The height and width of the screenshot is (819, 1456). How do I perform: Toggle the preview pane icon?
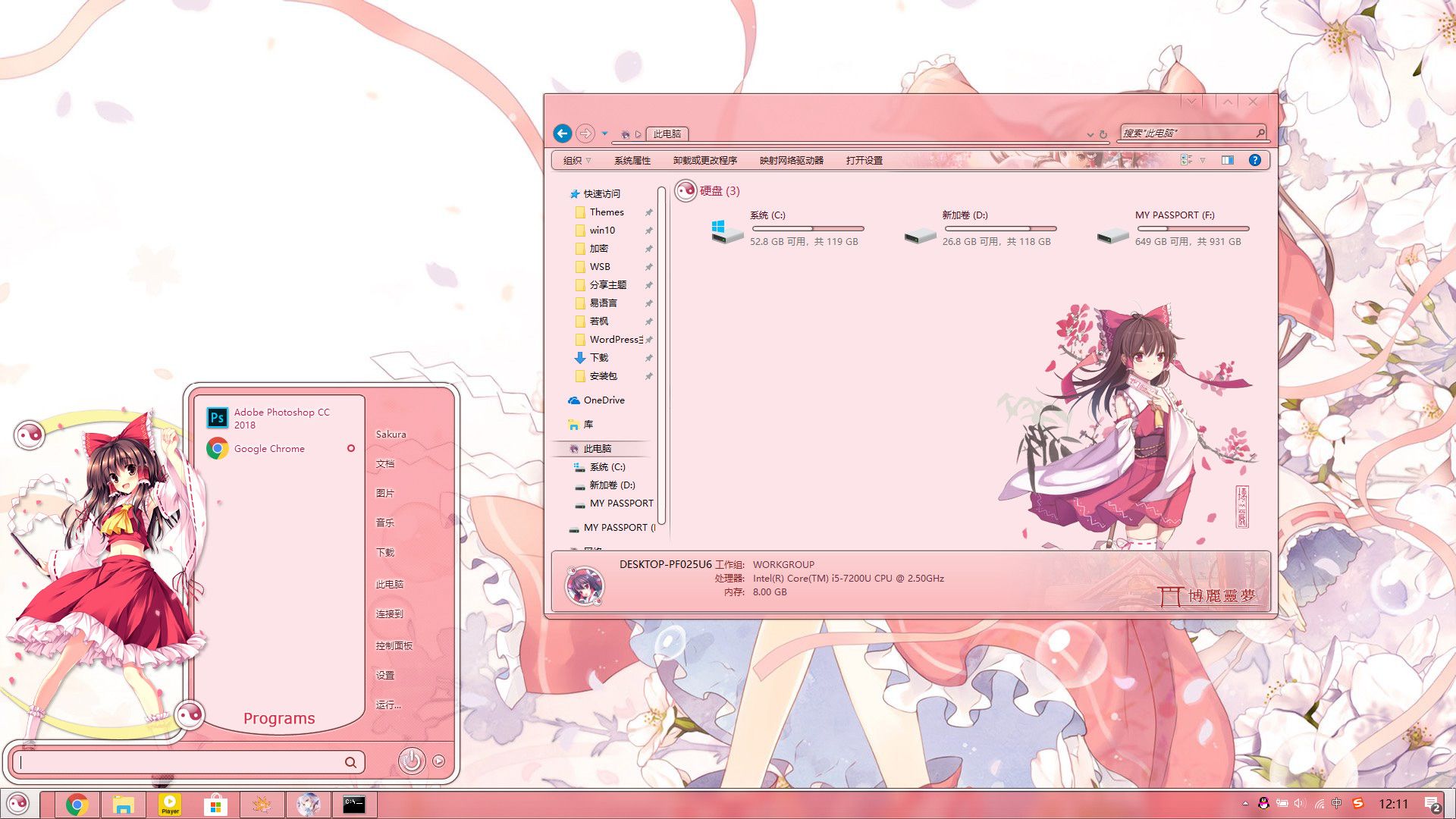coord(1228,160)
